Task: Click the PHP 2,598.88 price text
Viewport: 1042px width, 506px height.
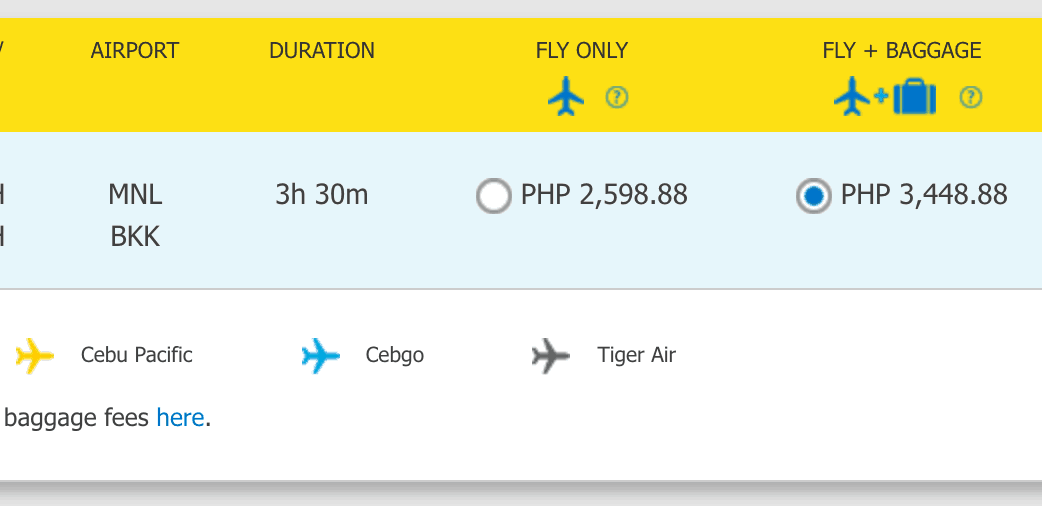Action: click(x=604, y=194)
